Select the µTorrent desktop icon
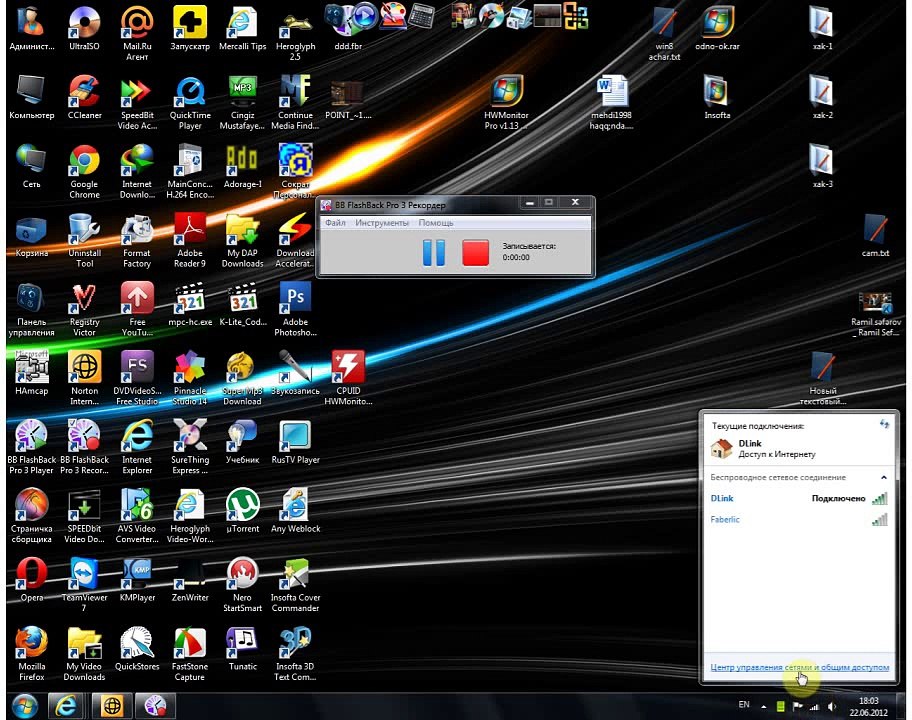912x720 pixels. [x=243, y=511]
